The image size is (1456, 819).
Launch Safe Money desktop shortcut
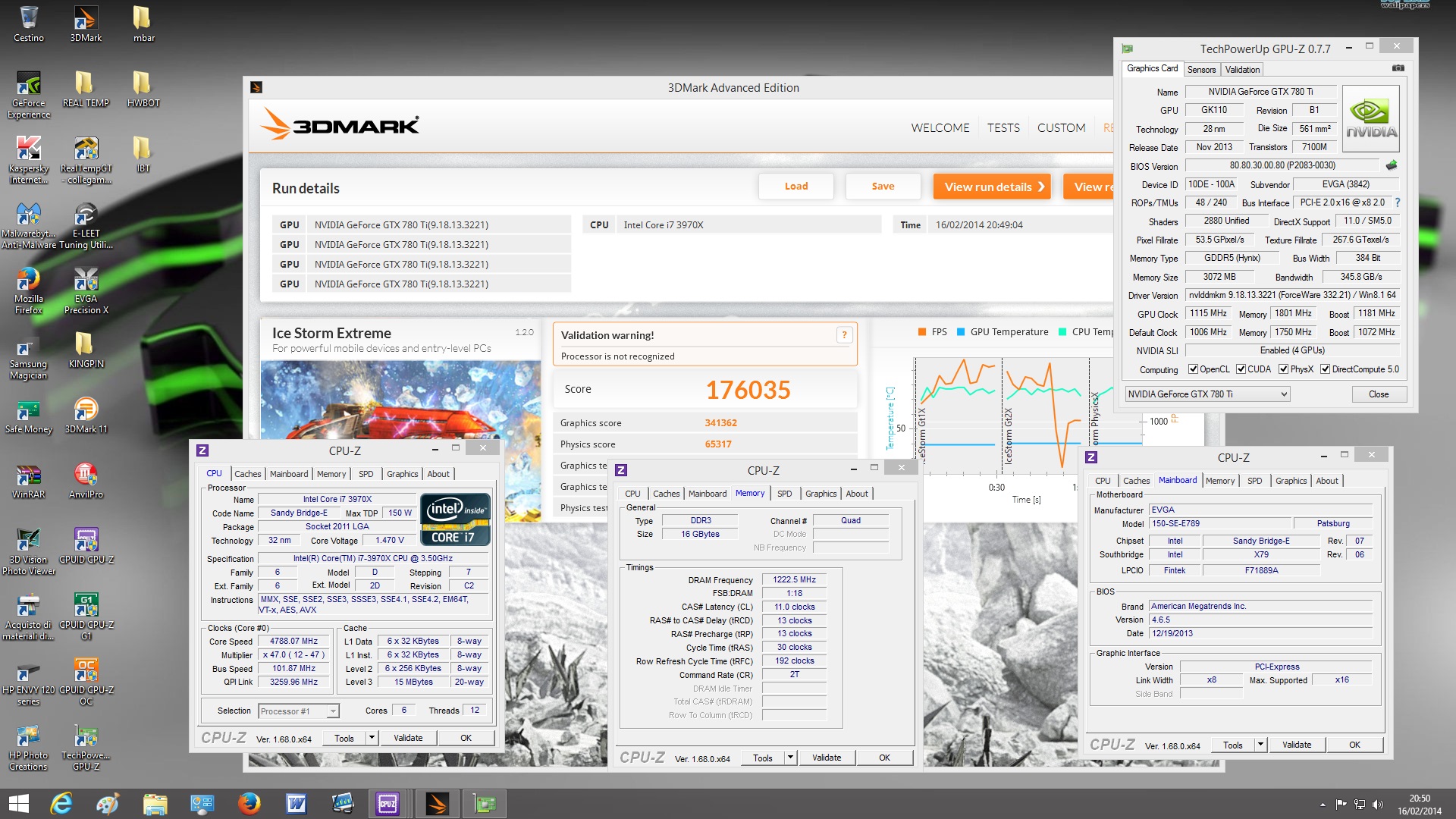tap(29, 416)
